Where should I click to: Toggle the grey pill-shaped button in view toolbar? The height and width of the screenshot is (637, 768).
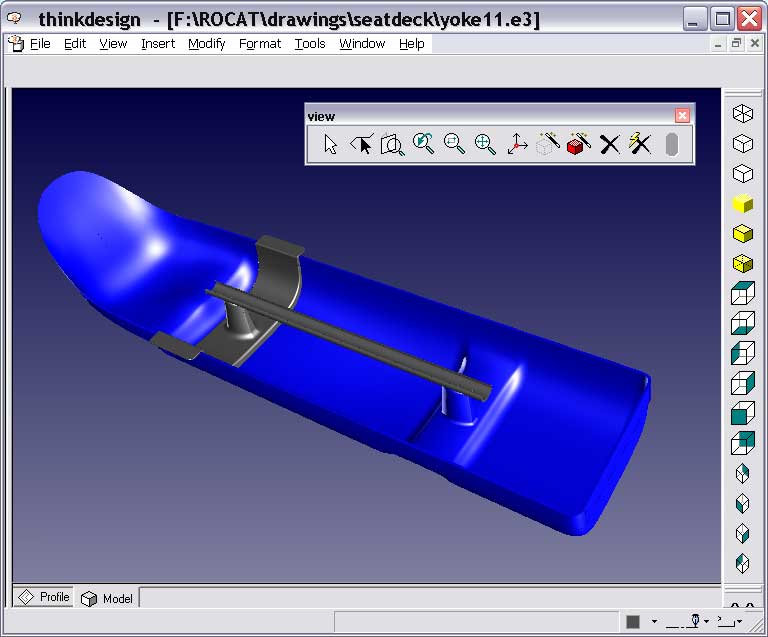point(672,145)
